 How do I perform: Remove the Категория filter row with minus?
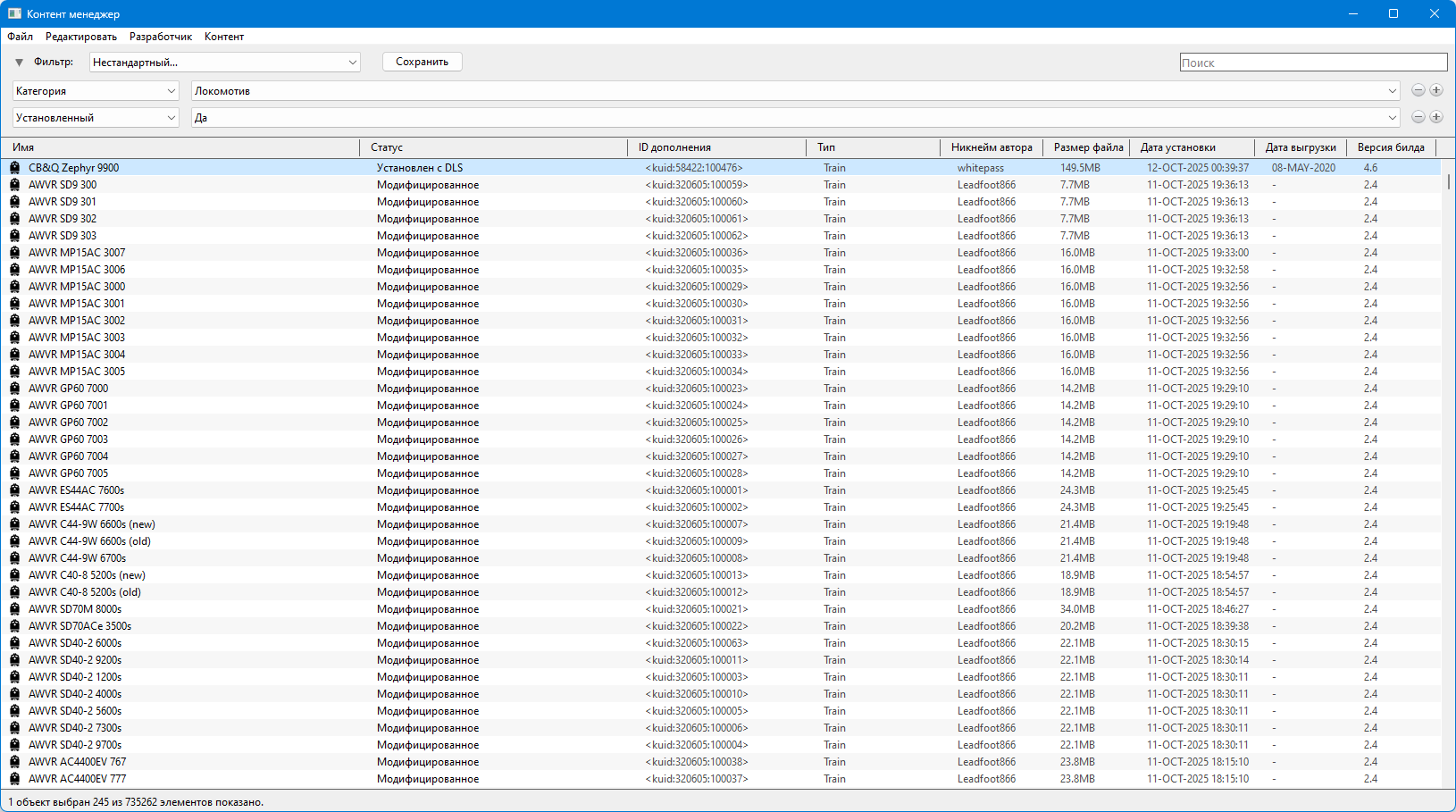[1418, 90]
